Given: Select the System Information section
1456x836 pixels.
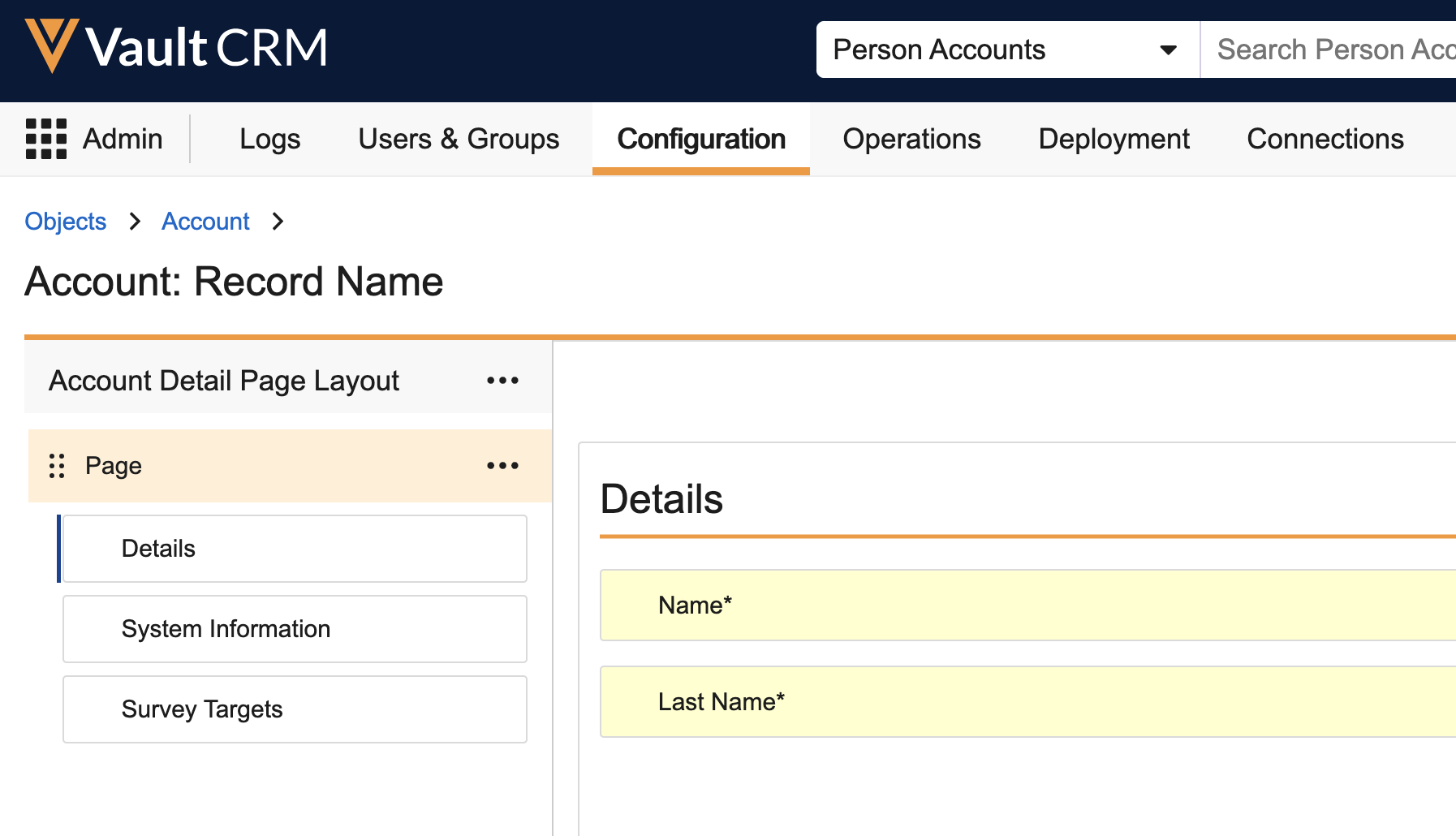Looking at the screenshot, I should [x=295, y=629].
